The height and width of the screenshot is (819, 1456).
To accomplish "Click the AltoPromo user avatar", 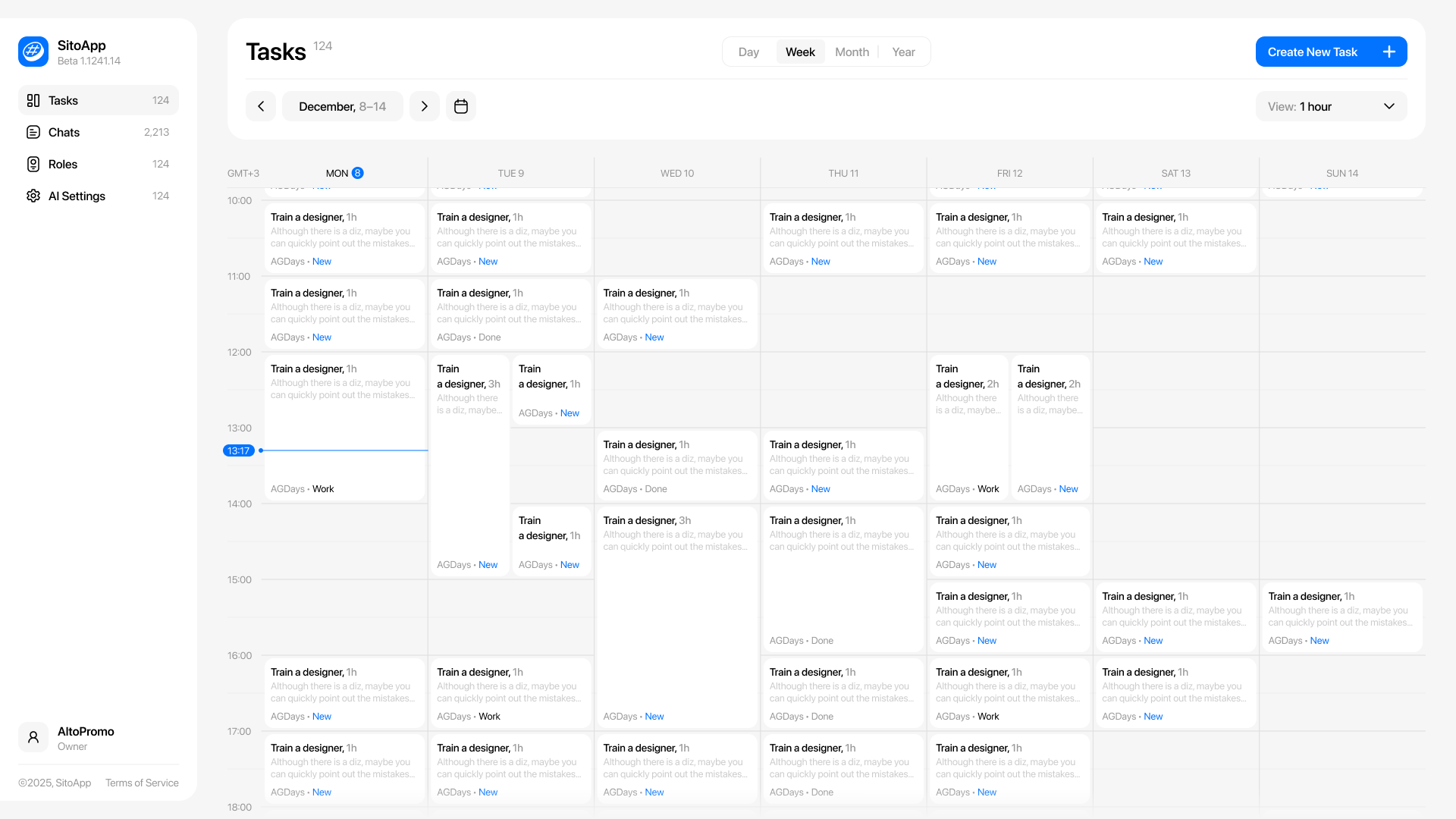I will (x=33, y=737).
